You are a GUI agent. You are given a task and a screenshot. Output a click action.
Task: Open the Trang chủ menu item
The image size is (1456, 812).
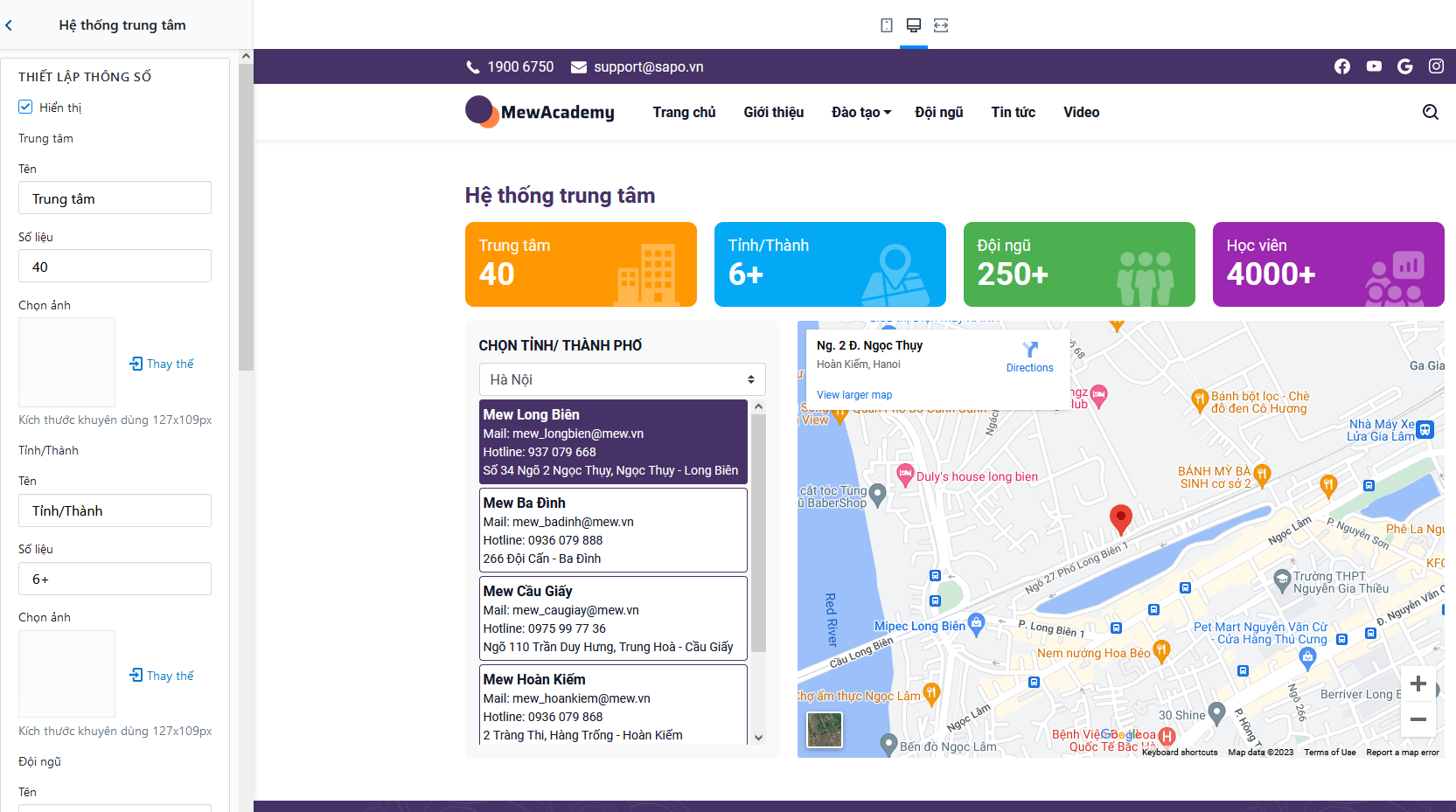[684, 112]
